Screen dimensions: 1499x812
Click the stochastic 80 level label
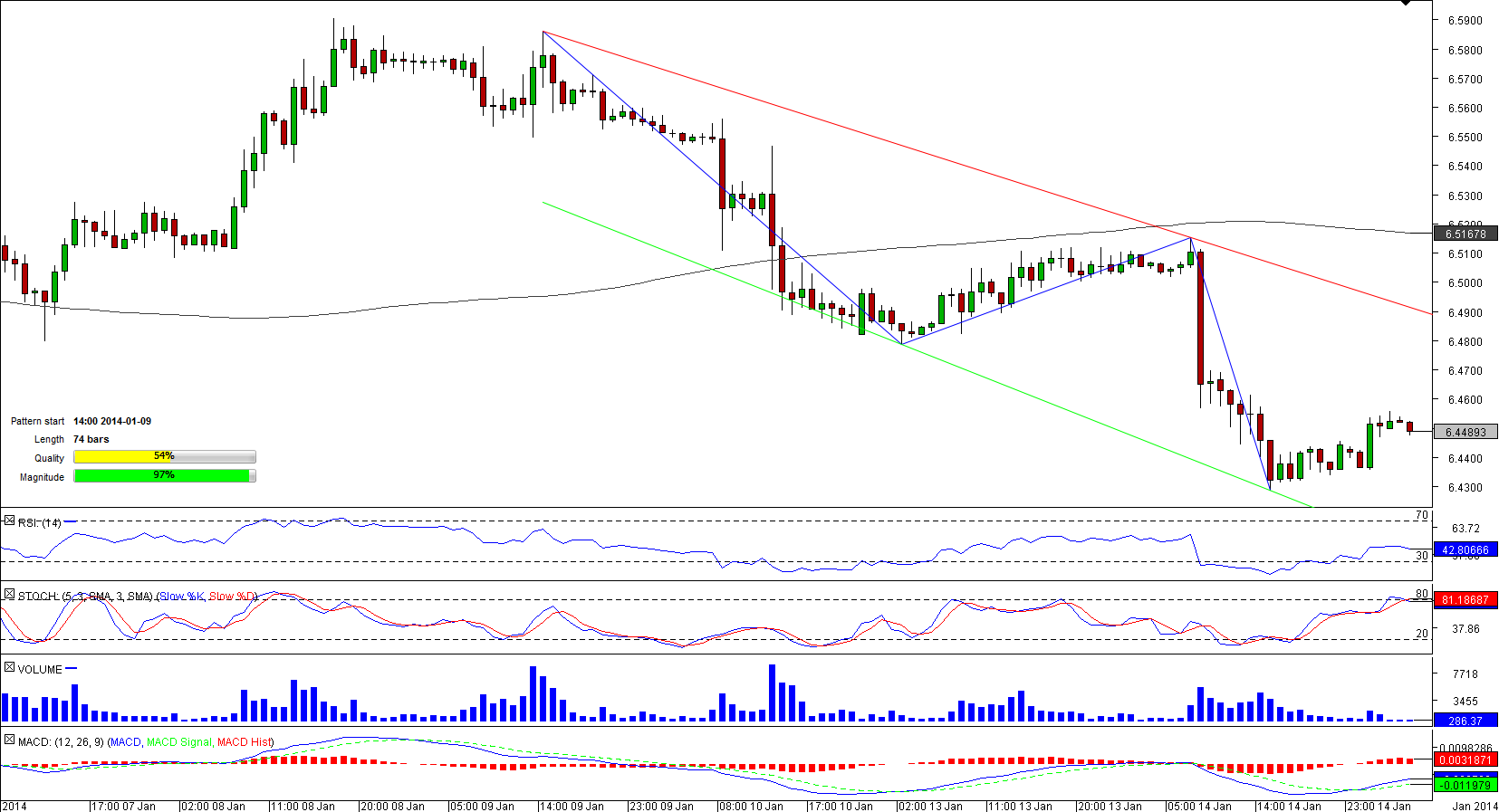point(1422,595)
